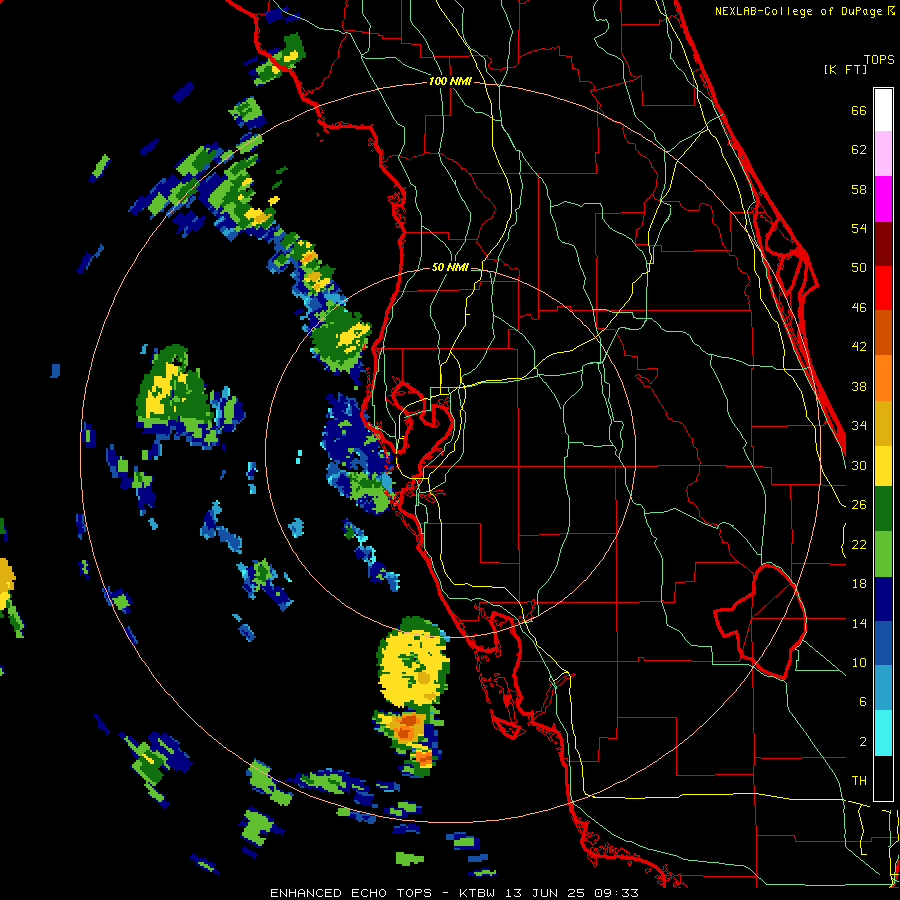Screen dimensions: 900x900
Task: Click the '30' legend value label
Action: (859, 465)
